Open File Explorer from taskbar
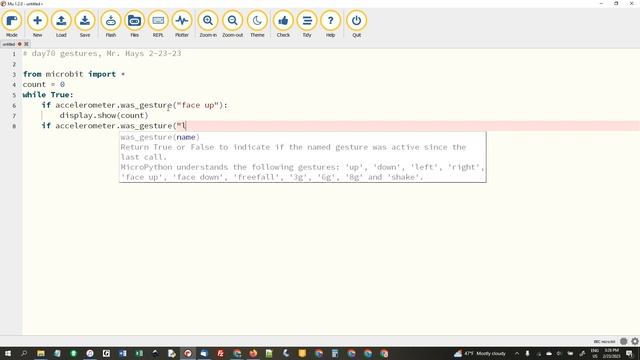This screenshot has height=360, width=640. tap(41, 353)
